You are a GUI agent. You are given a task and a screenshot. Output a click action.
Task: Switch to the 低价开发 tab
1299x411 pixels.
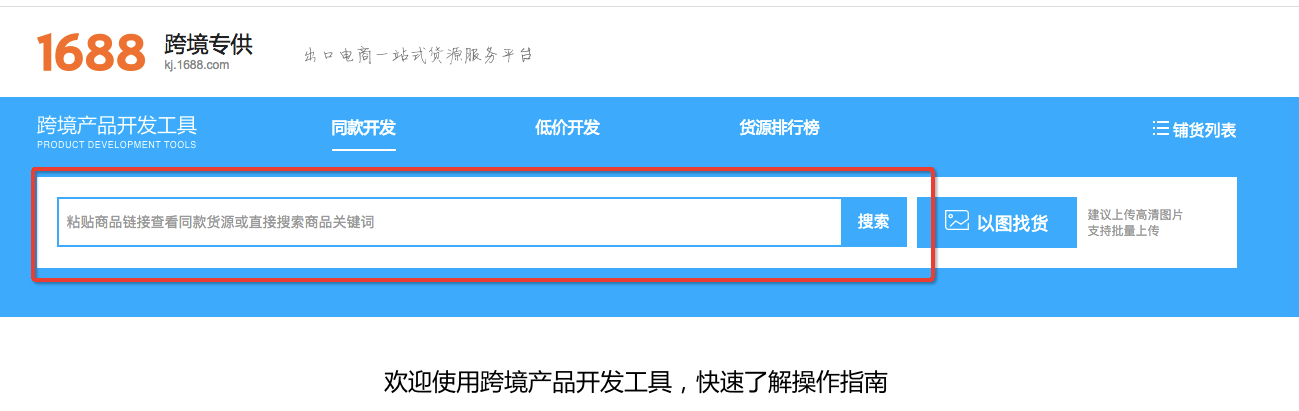pos(567,128)
